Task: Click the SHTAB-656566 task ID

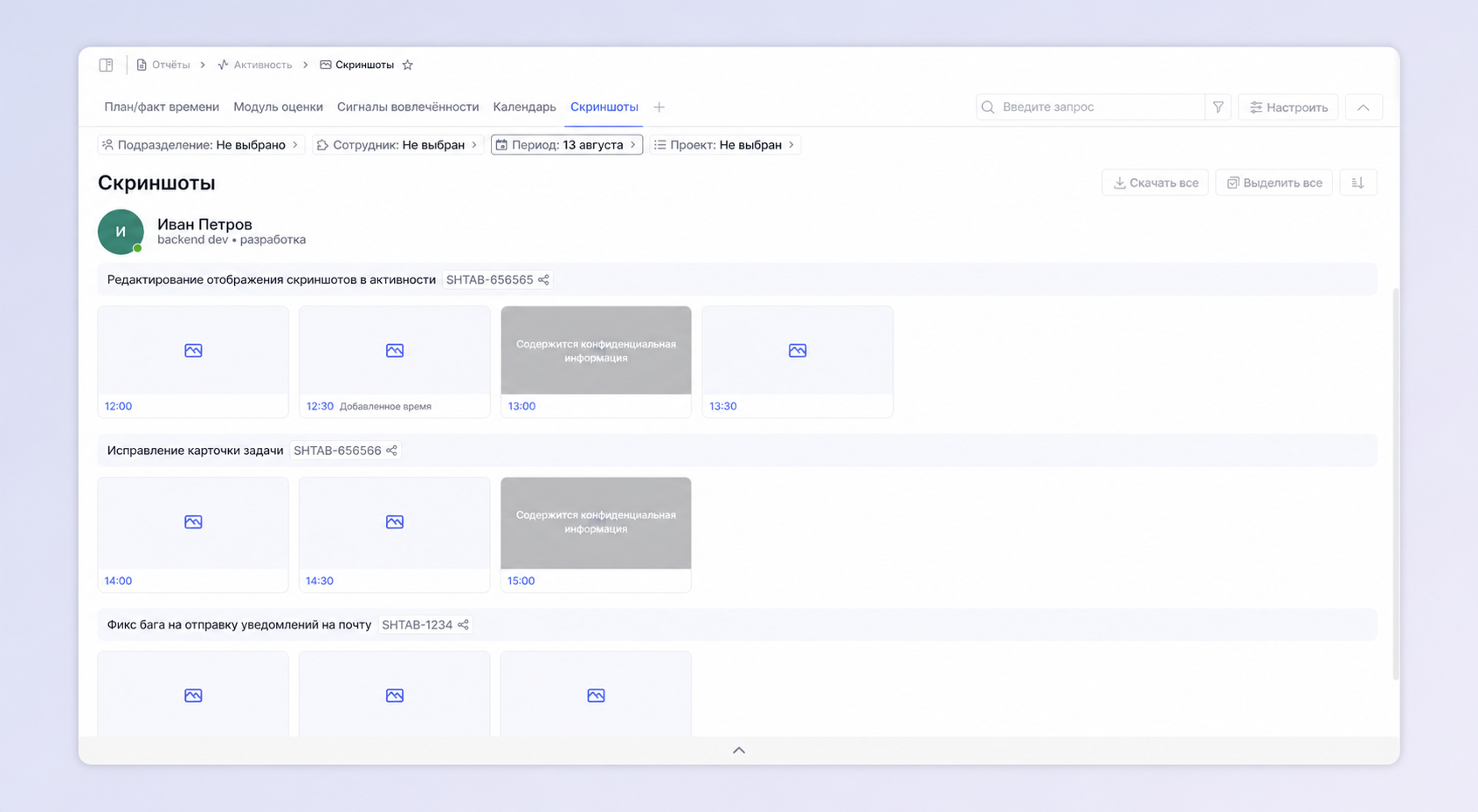Action: coord(337,451)
